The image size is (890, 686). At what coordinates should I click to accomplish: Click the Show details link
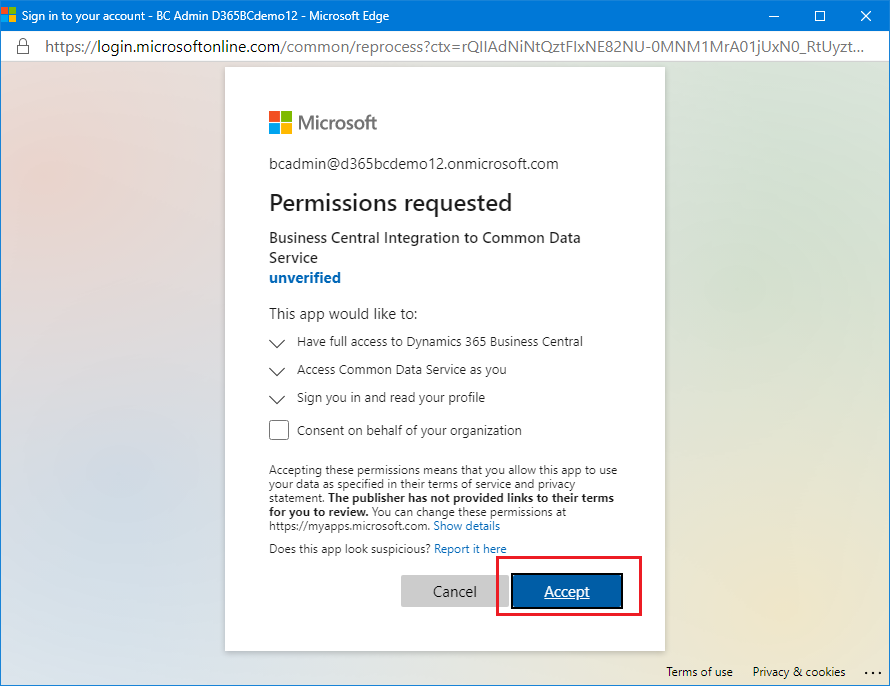click(x=467, y=526)
